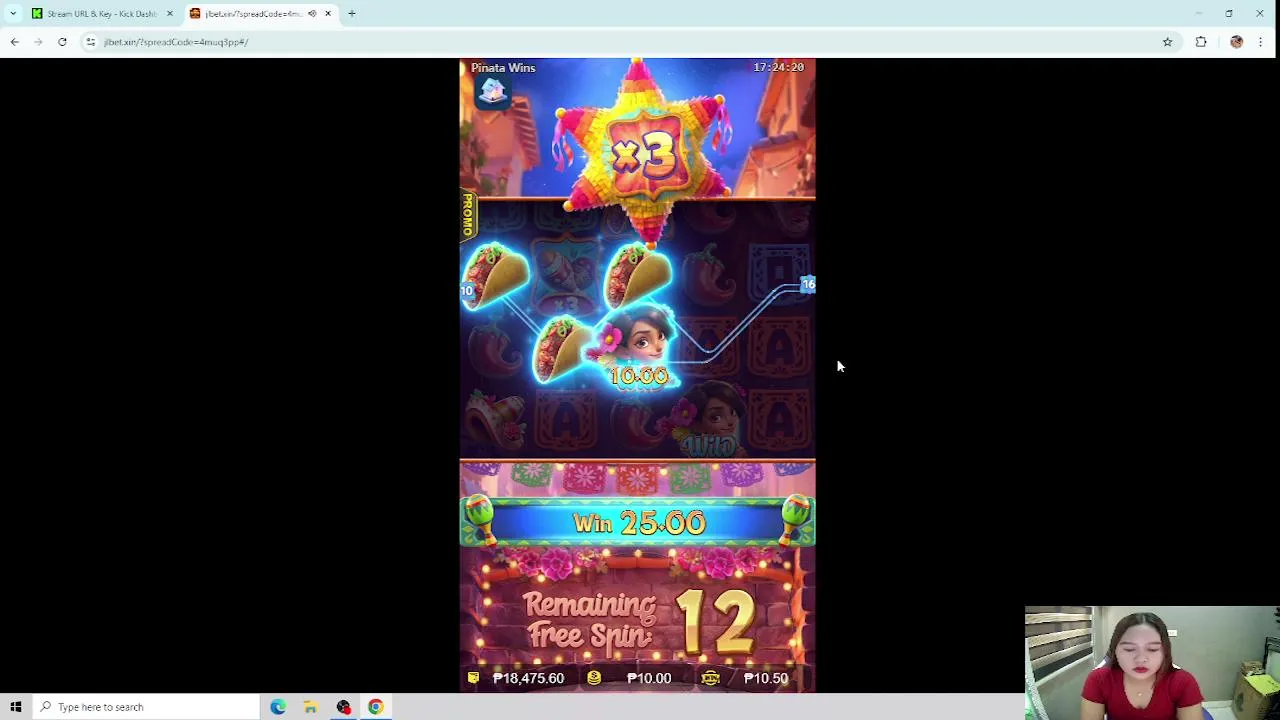Open the Extensions puzzle menu
1280x720 pixels.
tap(1201, 42)
